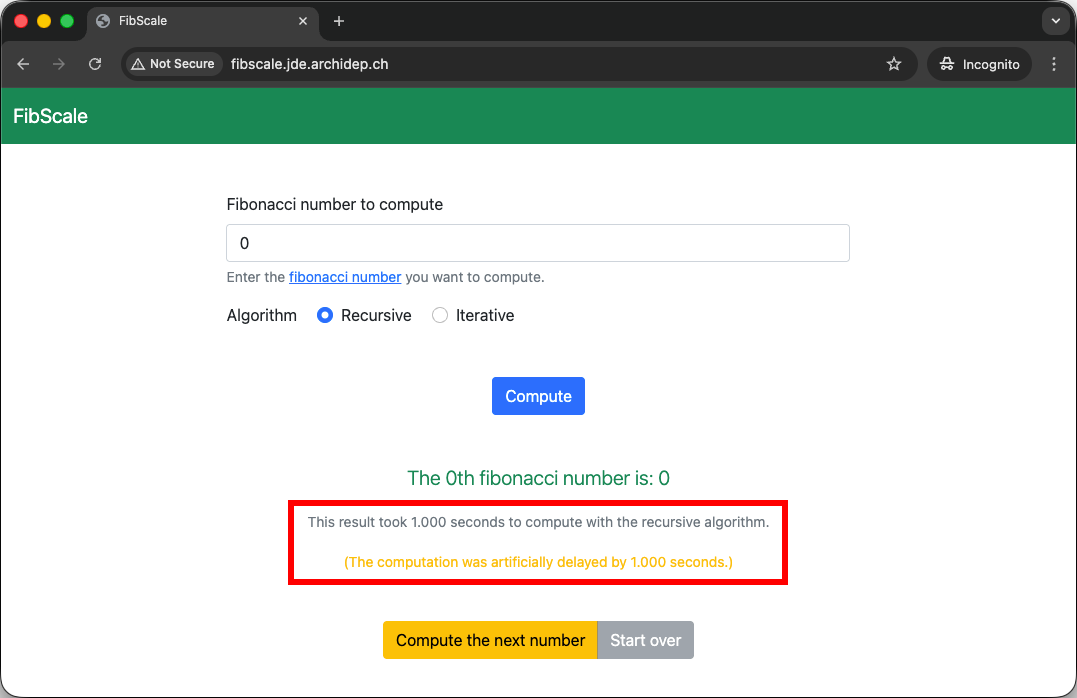Focus the Fibonacci number input field

tap(538, 243)
